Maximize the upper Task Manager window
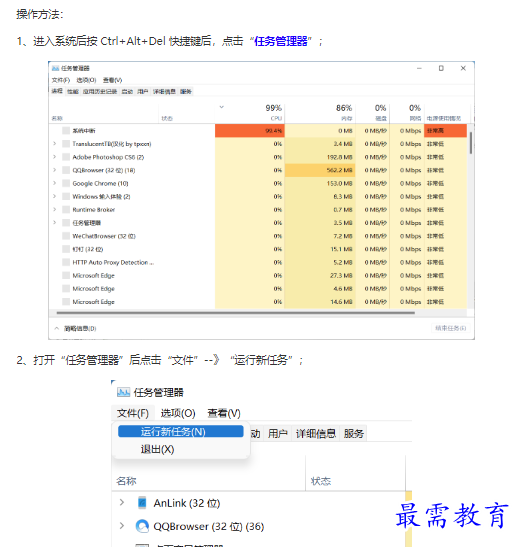 tap(441, 68)
